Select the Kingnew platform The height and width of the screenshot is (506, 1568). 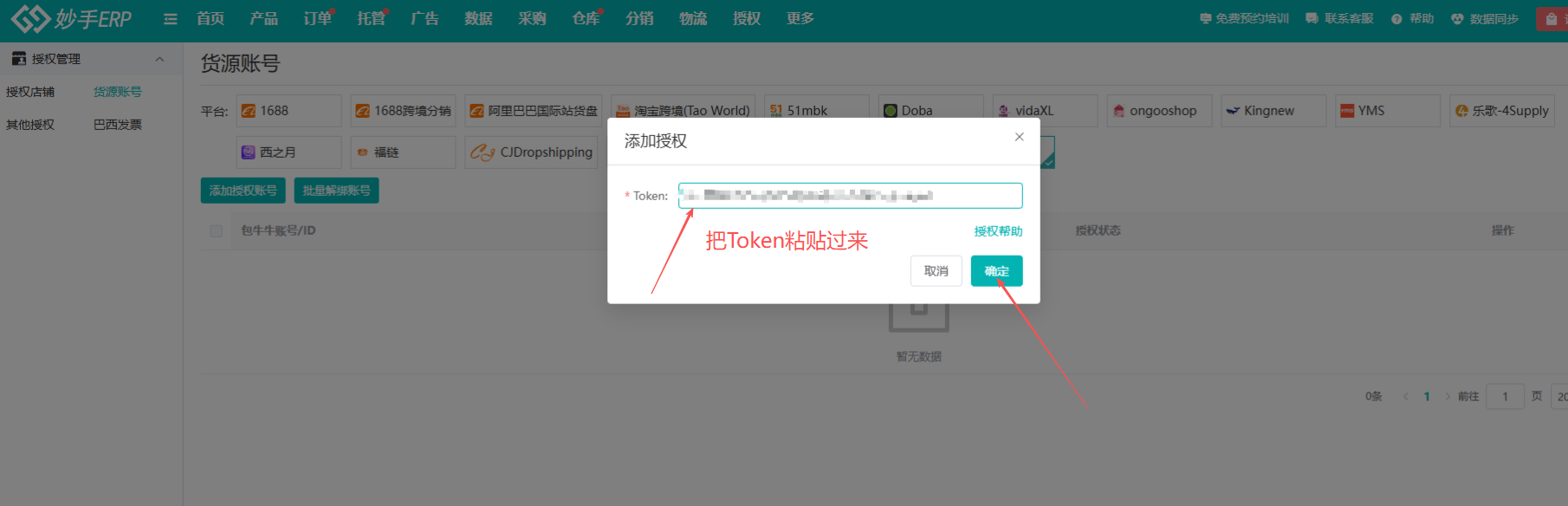point(1274,111)
